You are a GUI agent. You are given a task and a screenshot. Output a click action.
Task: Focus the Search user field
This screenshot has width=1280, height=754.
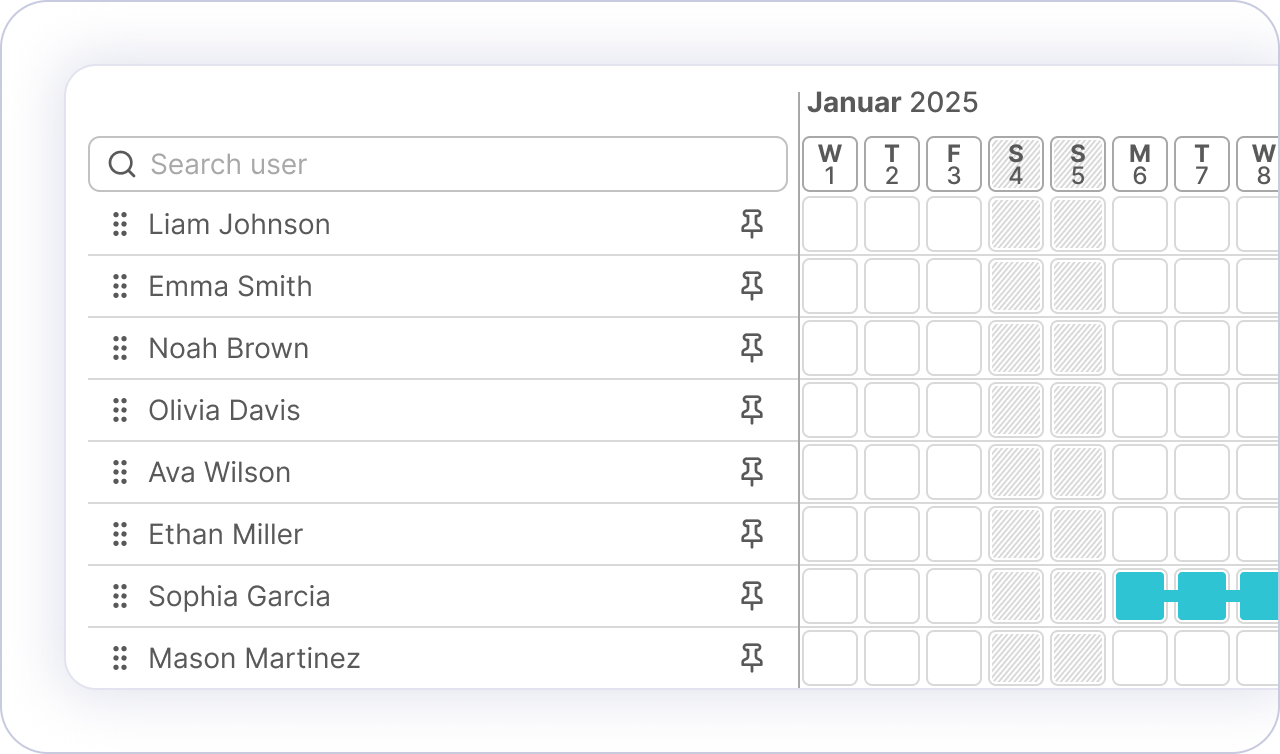[x=450, y=164]
